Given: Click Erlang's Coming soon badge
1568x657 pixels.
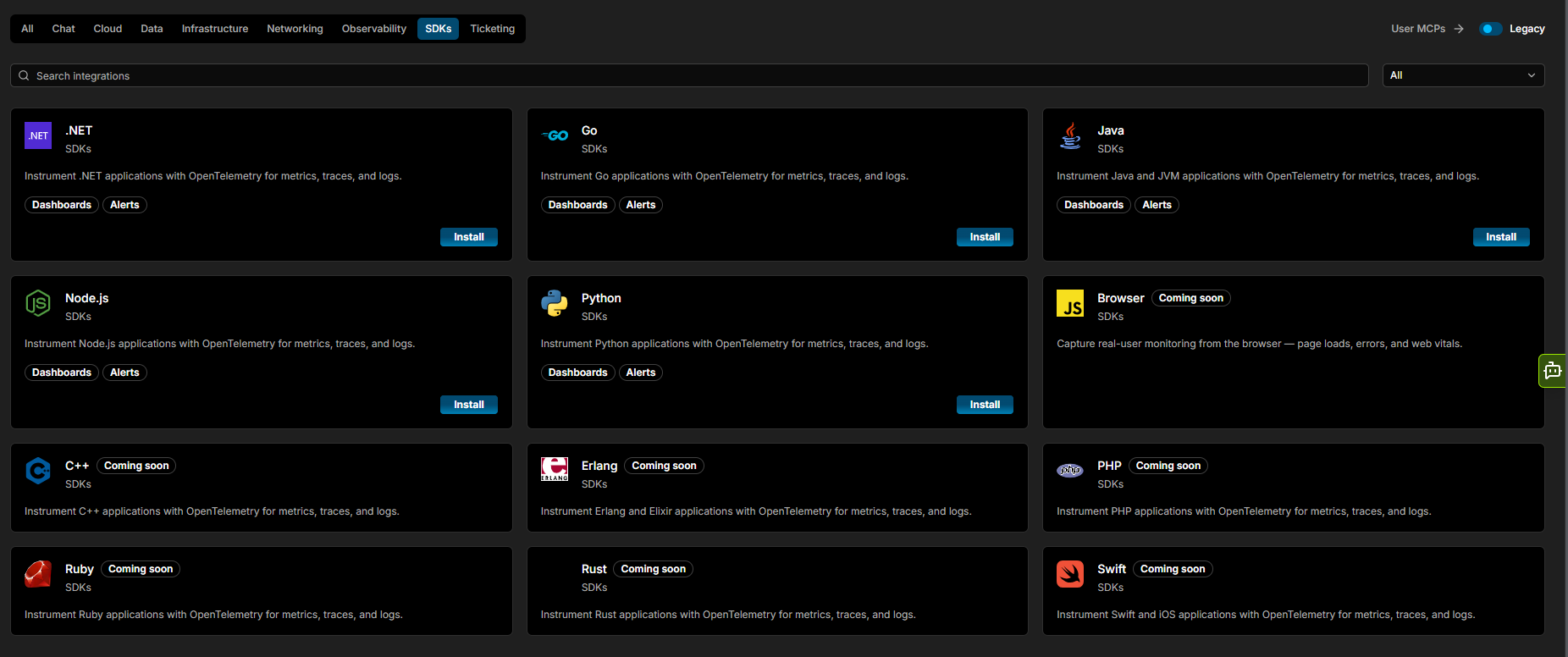Looking at the screenshot, I should point(664,466).
